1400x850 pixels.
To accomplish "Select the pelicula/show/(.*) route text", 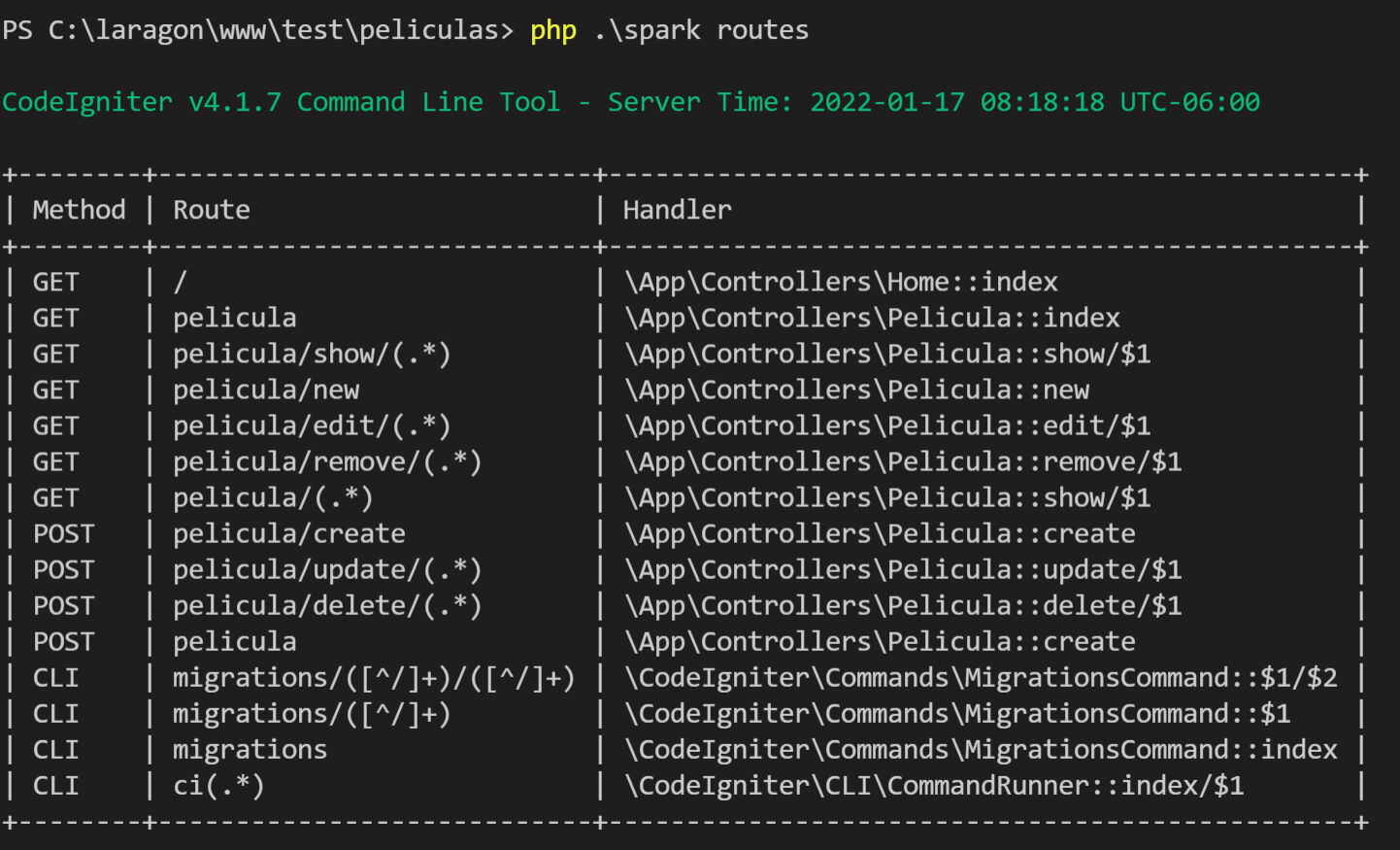I will click(x=312, y=354).
